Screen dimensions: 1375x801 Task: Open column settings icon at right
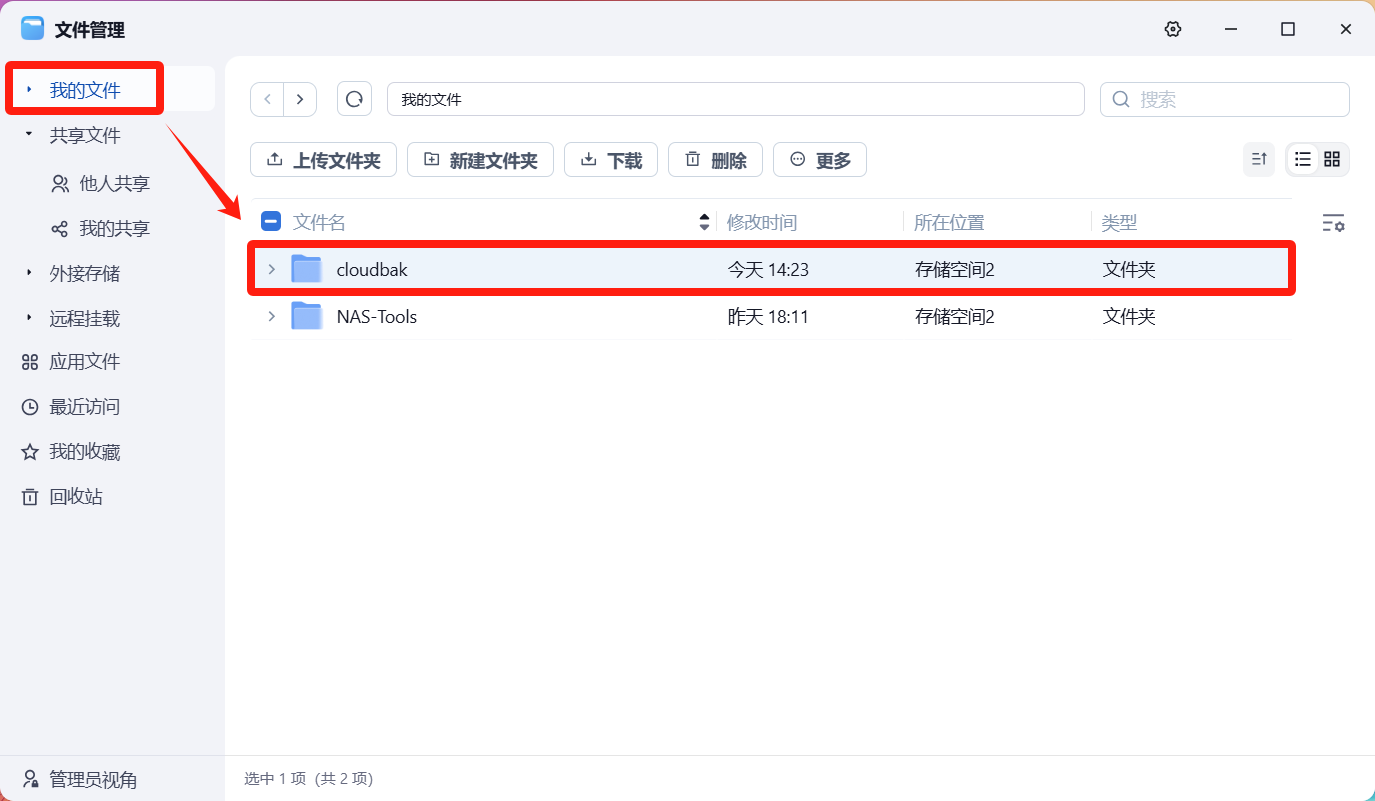[x=1333, y=223]
